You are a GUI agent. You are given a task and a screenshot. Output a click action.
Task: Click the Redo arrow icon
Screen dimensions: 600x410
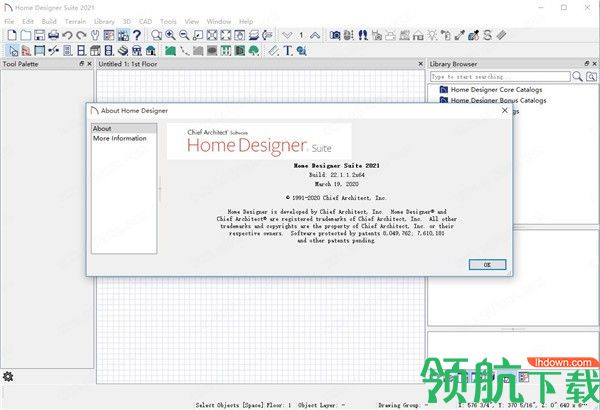point(81,35)
